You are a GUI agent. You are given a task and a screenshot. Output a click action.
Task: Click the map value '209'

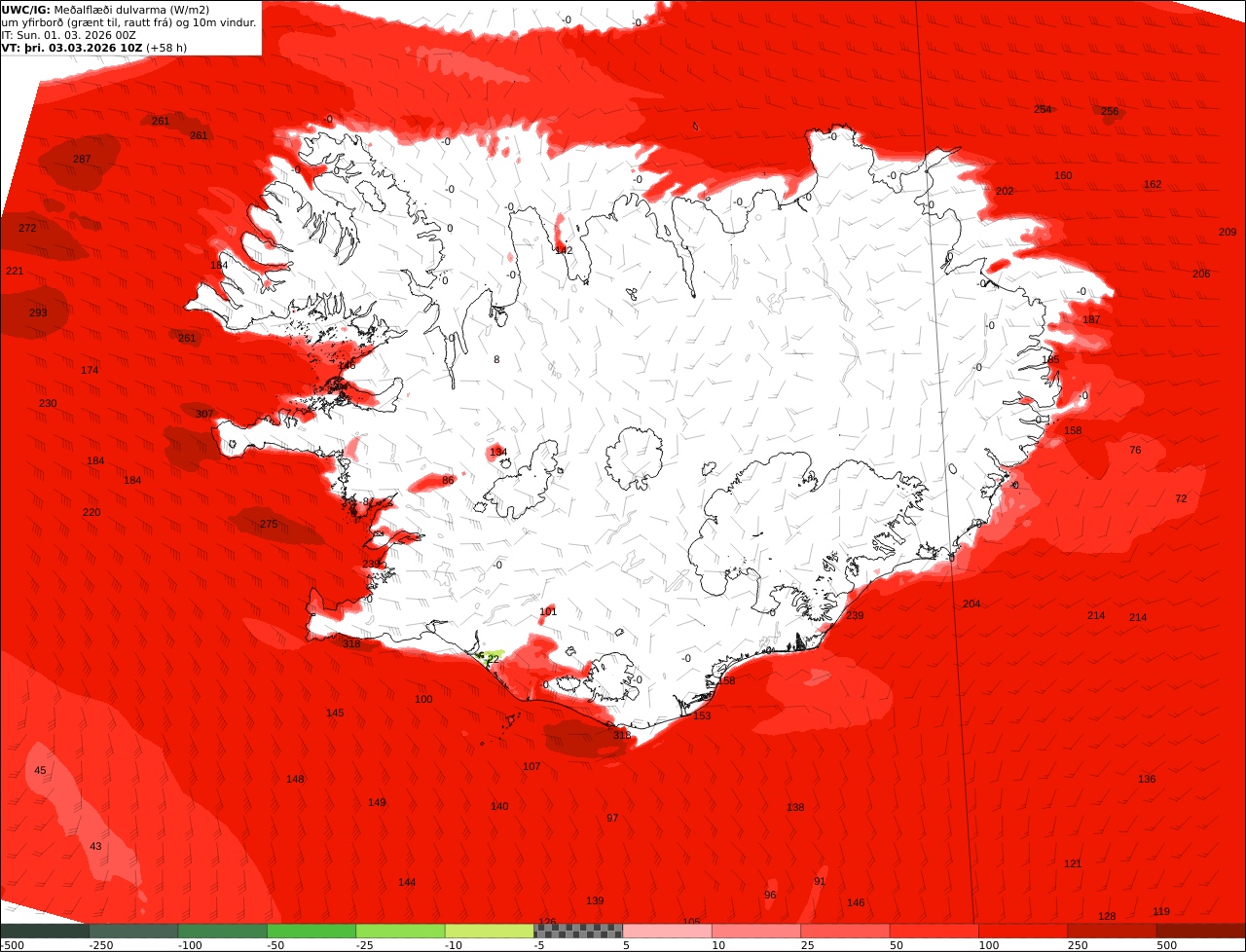pyautogui.click(x=1228, y=232)
